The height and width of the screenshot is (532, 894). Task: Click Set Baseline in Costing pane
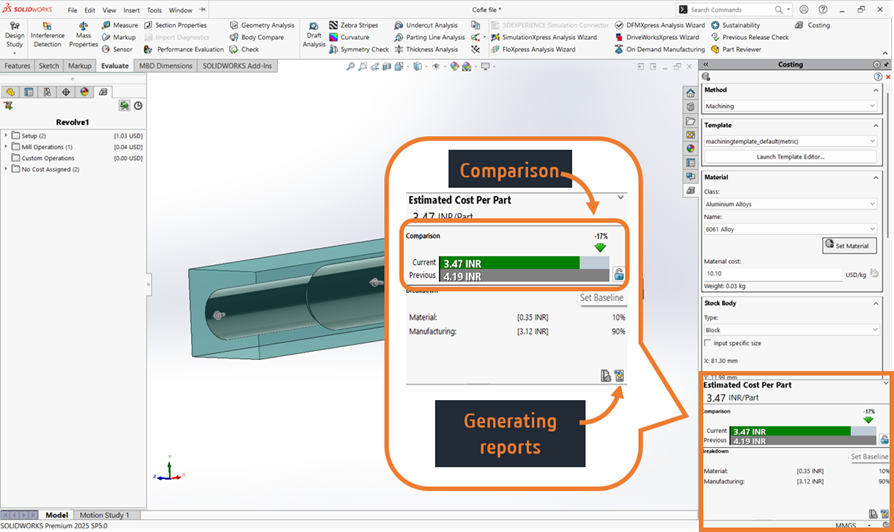click(869, 457)
